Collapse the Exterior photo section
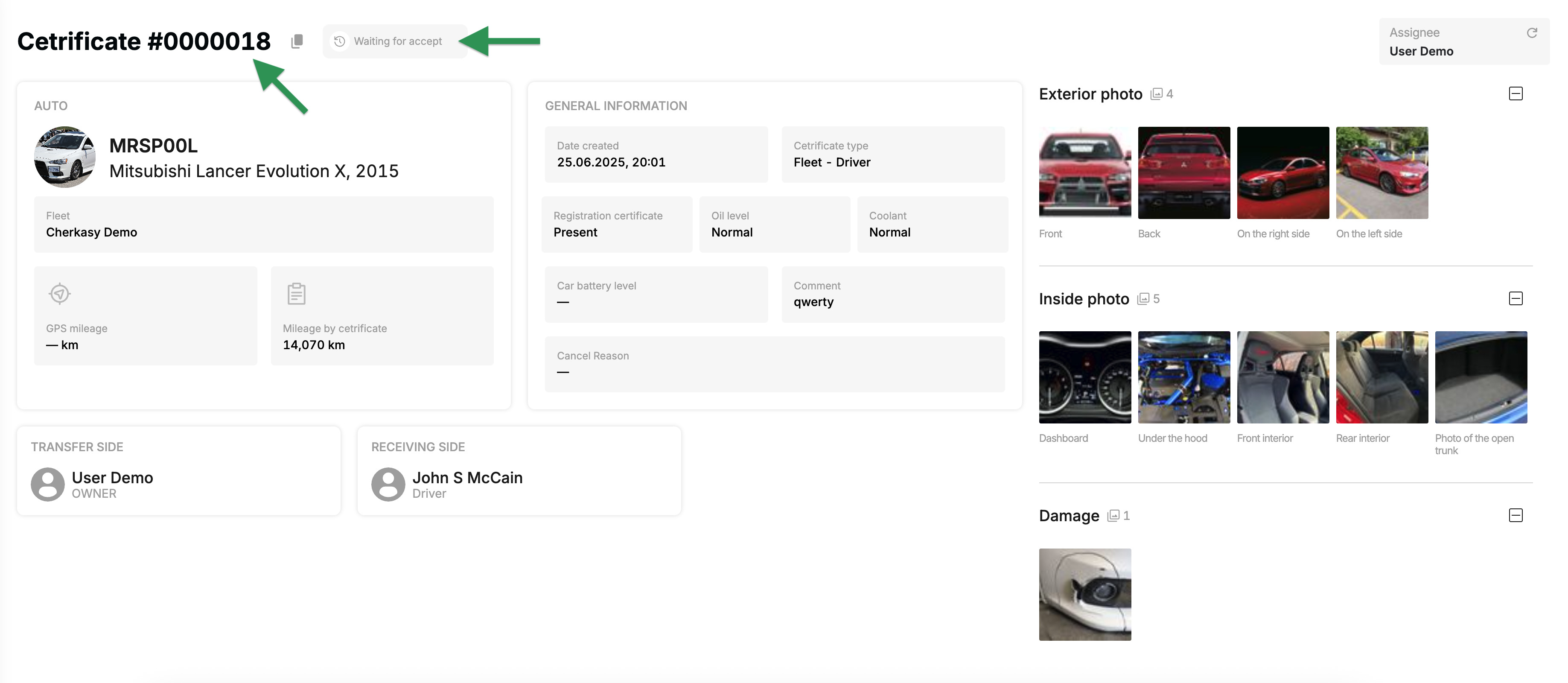 click(1516, 94)
